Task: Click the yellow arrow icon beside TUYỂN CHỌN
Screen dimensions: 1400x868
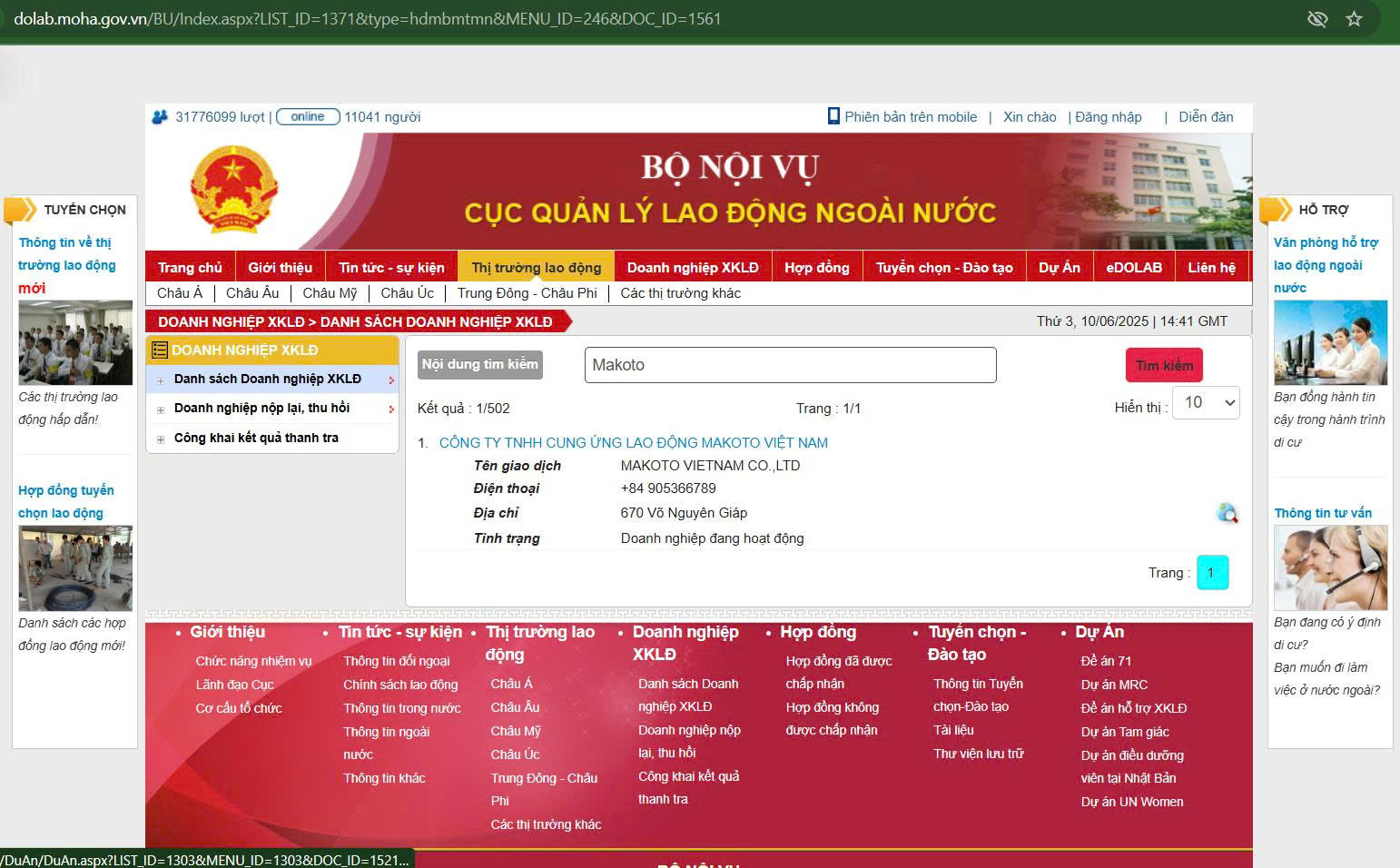Action: pyautogui.click(x=21, y=210)
